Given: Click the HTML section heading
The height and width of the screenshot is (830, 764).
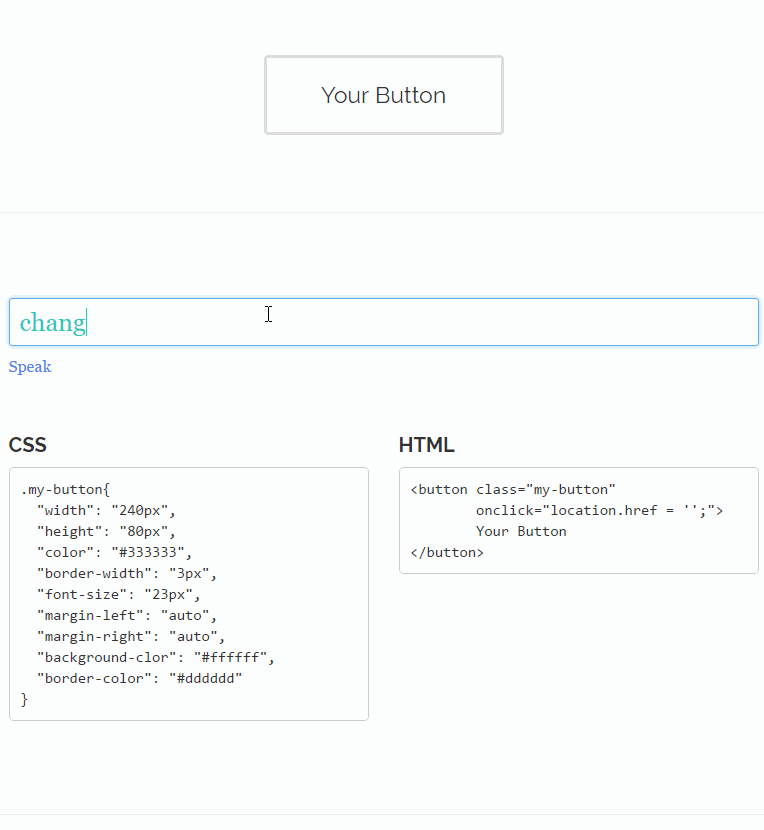Looking at the screenshot, I should tap(426, 445).
